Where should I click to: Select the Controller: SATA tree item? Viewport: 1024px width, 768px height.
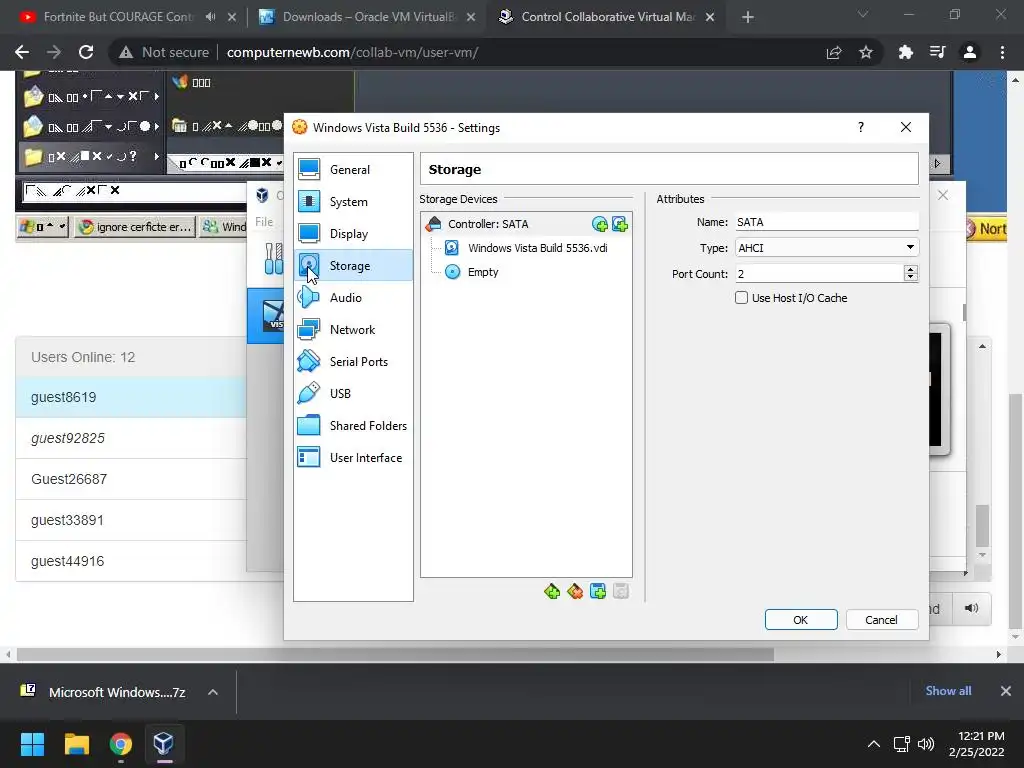[488, 224]
